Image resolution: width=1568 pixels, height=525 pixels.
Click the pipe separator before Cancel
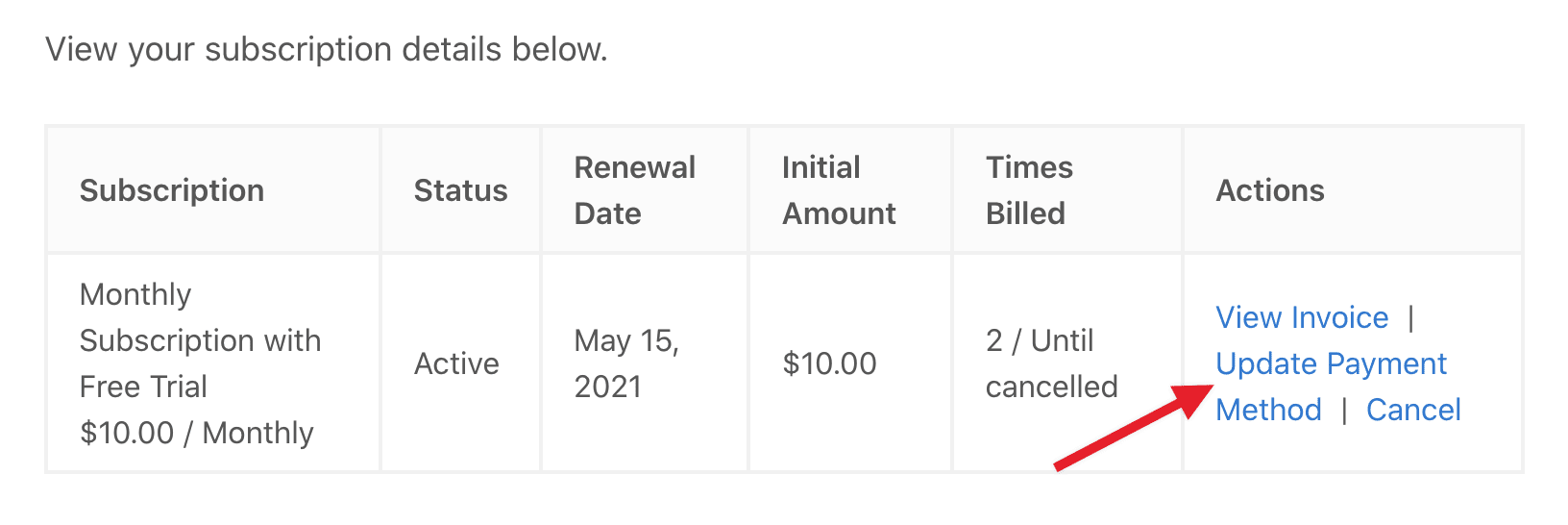(1344, 411)
